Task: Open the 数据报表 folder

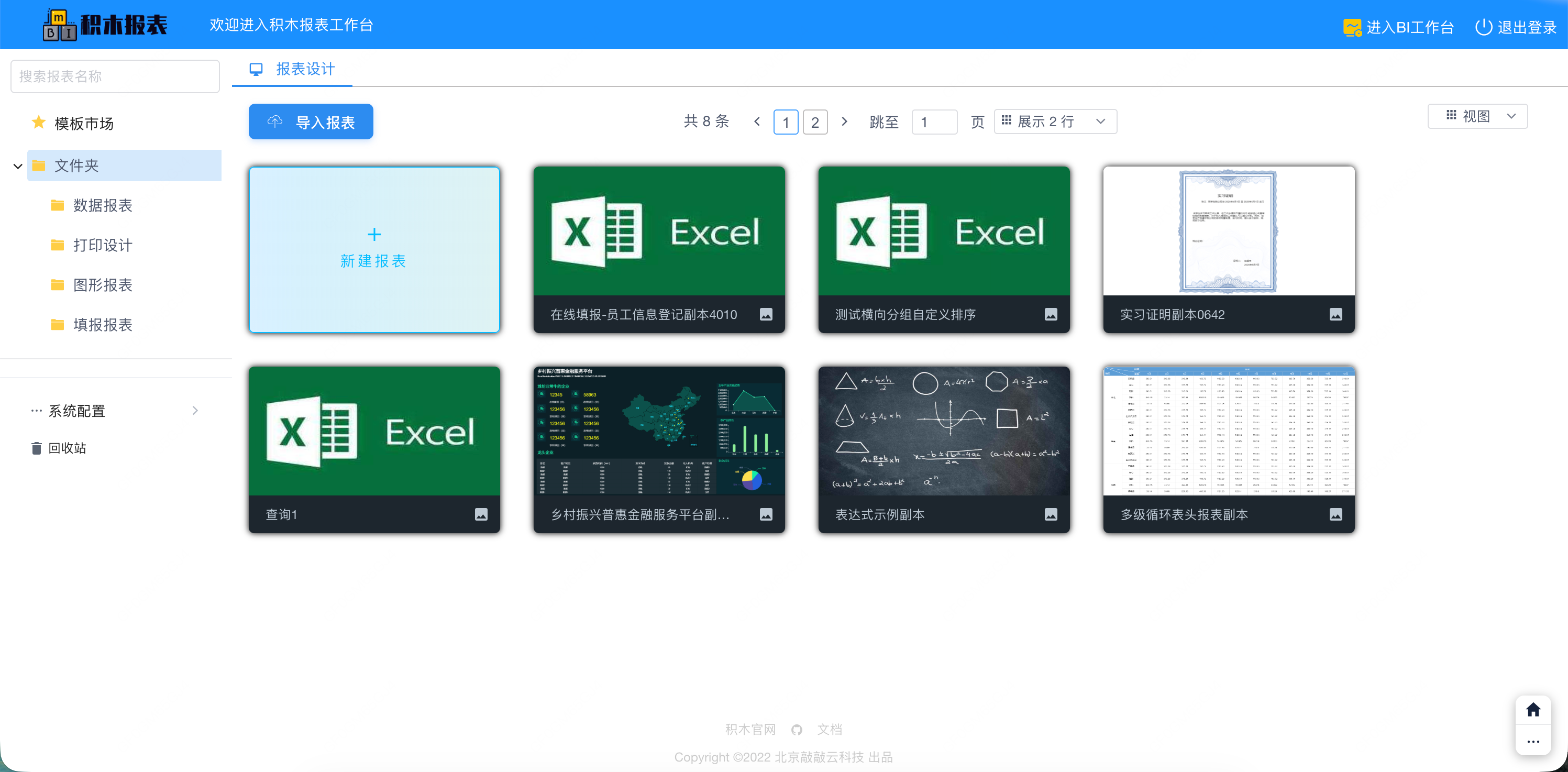Action: tap(103, 205)
